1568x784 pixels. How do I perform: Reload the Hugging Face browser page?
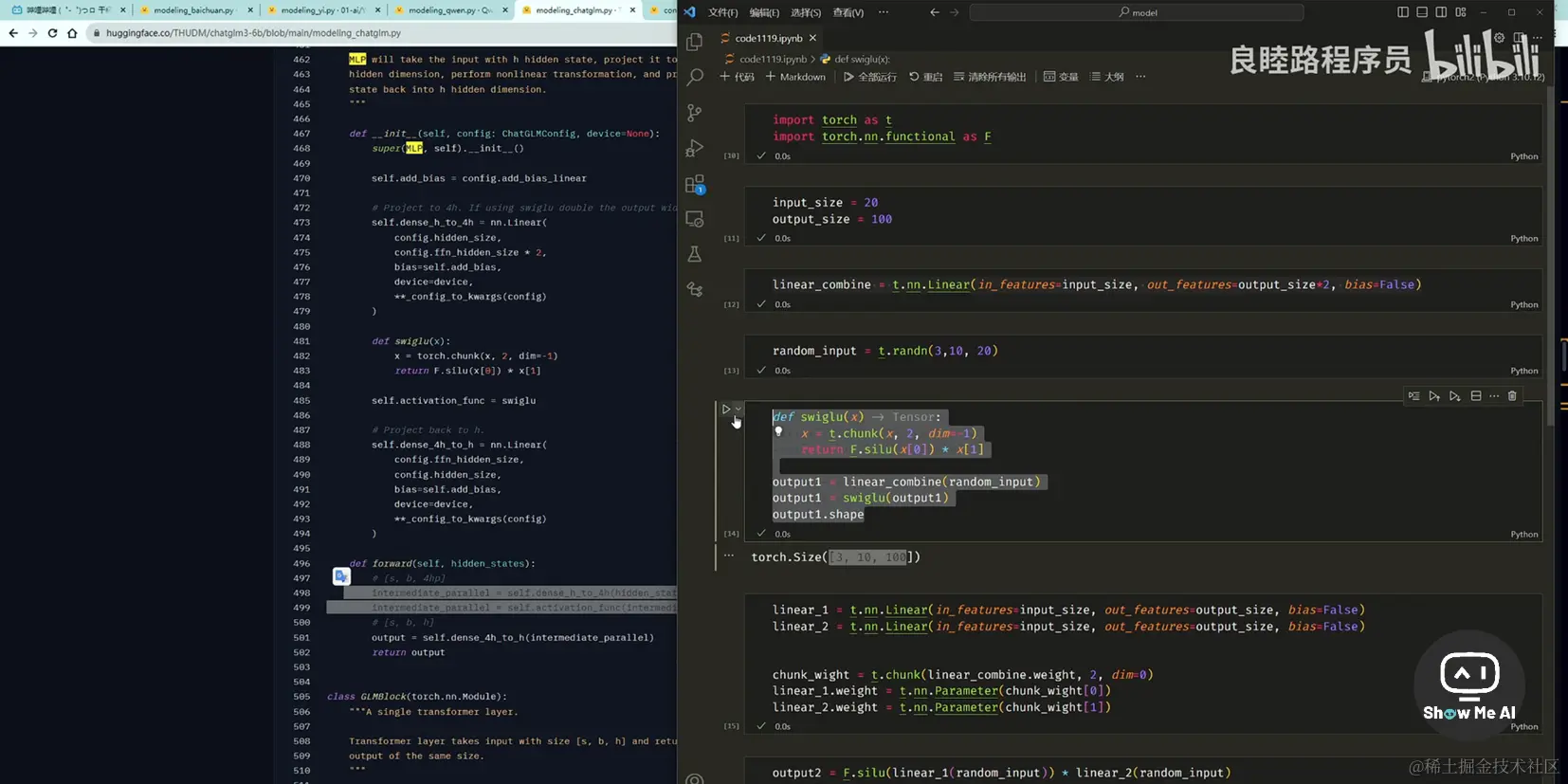tap(52, 32)
